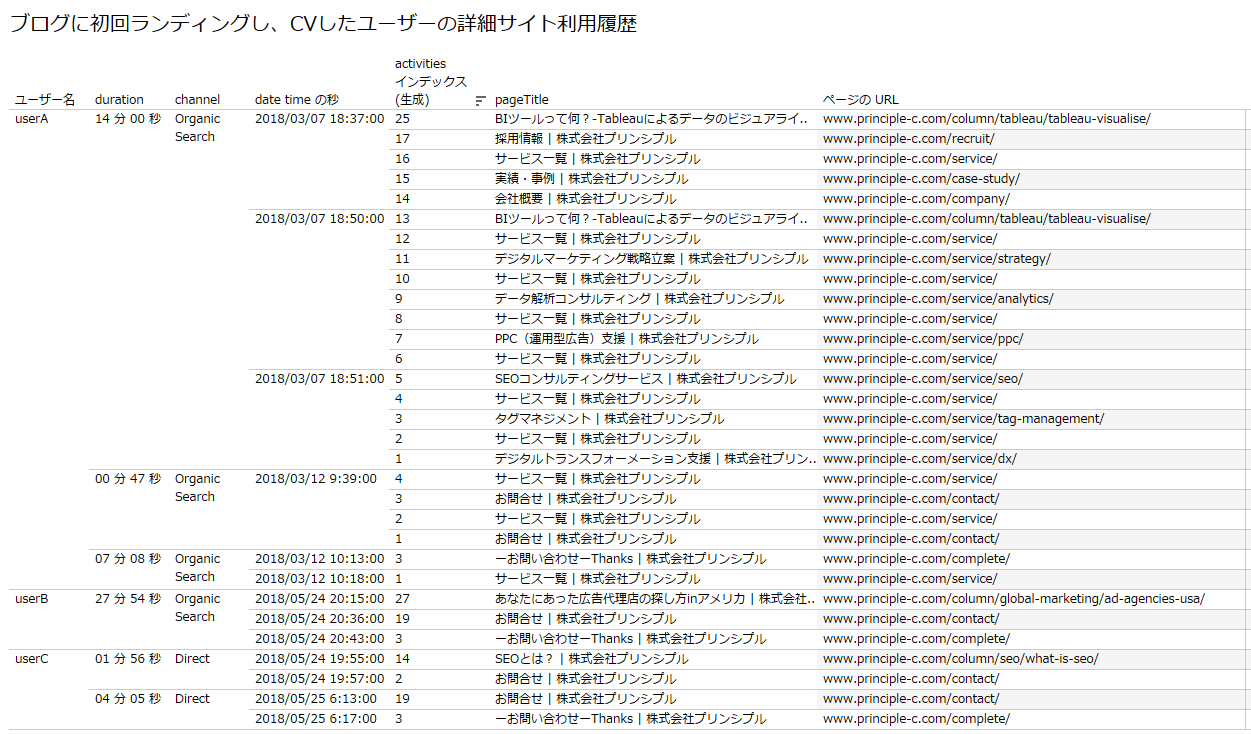Click the channel column header
This screenshot has width=1251, height=734.
point(197,100)
